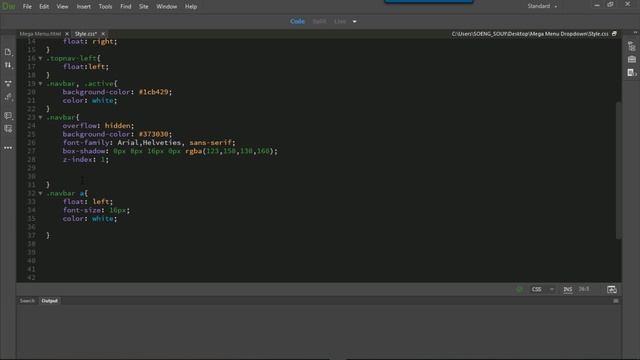640x360 pixels.
Task: Click the #1cb429 color value
Action: [153, 92]
